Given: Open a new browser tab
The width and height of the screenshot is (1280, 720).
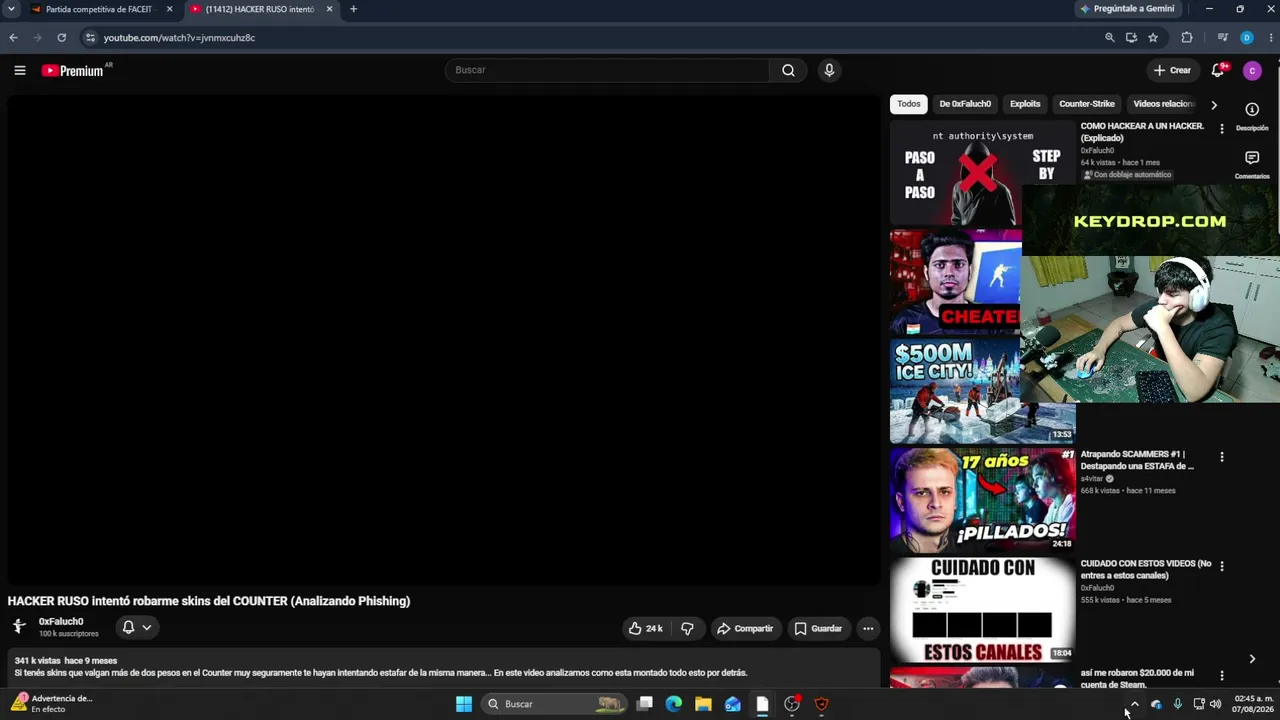Looking at the screenshot, I should (x=353, y=9).
